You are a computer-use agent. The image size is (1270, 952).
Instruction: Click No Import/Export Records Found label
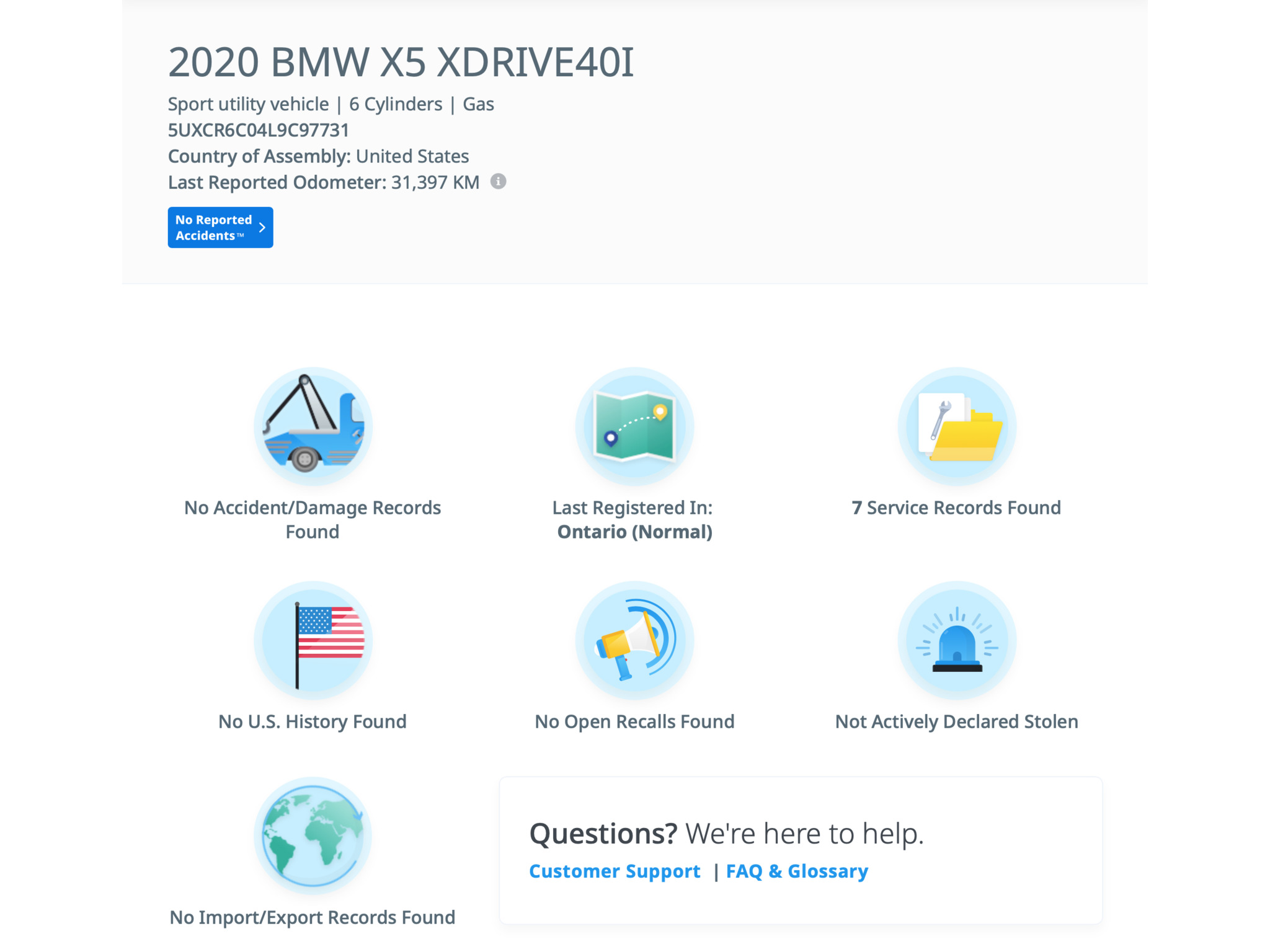313,917
